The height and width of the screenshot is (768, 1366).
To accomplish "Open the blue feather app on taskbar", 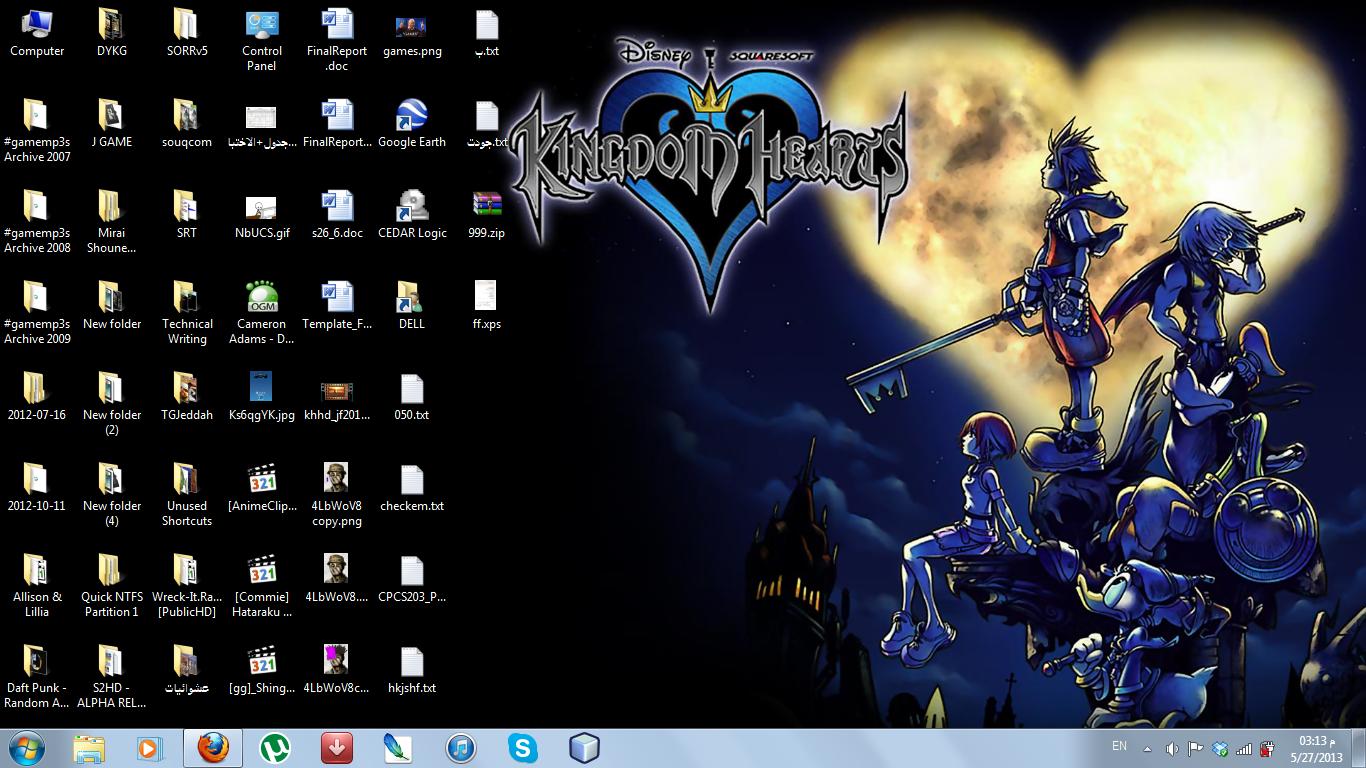I will click(398, 748).
